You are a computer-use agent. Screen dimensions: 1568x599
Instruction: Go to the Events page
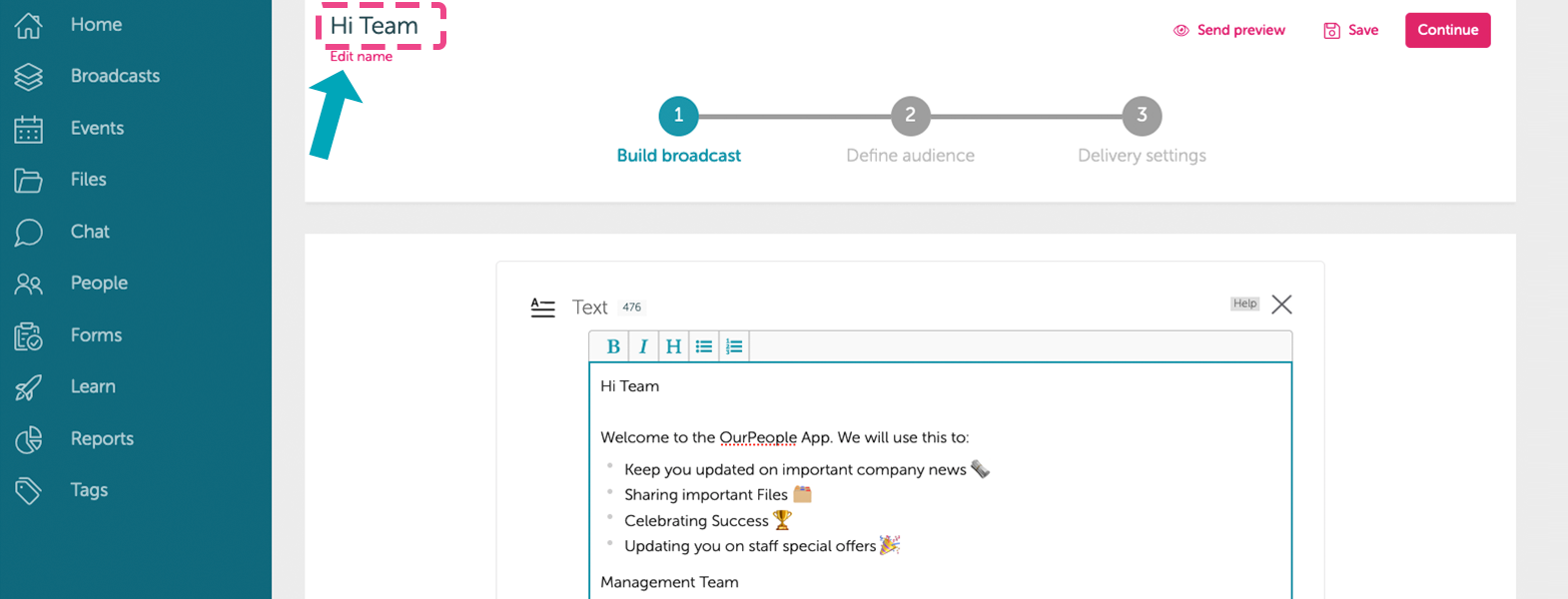97,128
